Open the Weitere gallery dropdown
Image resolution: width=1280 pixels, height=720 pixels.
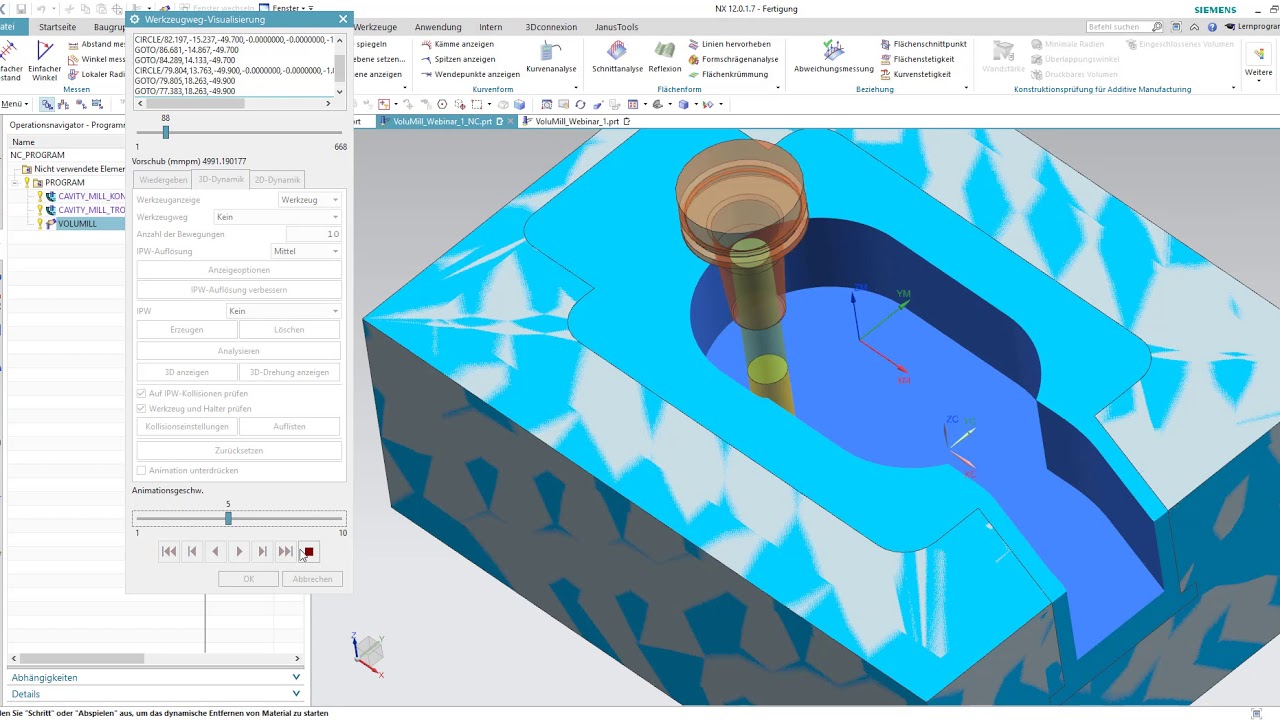[x=1257, y=60]
